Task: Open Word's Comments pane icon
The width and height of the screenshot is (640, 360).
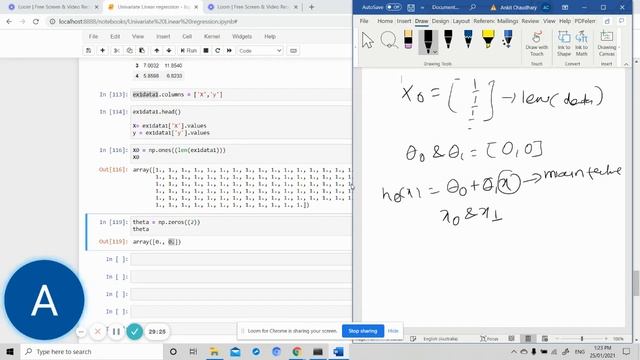Action: click(621, 21)
